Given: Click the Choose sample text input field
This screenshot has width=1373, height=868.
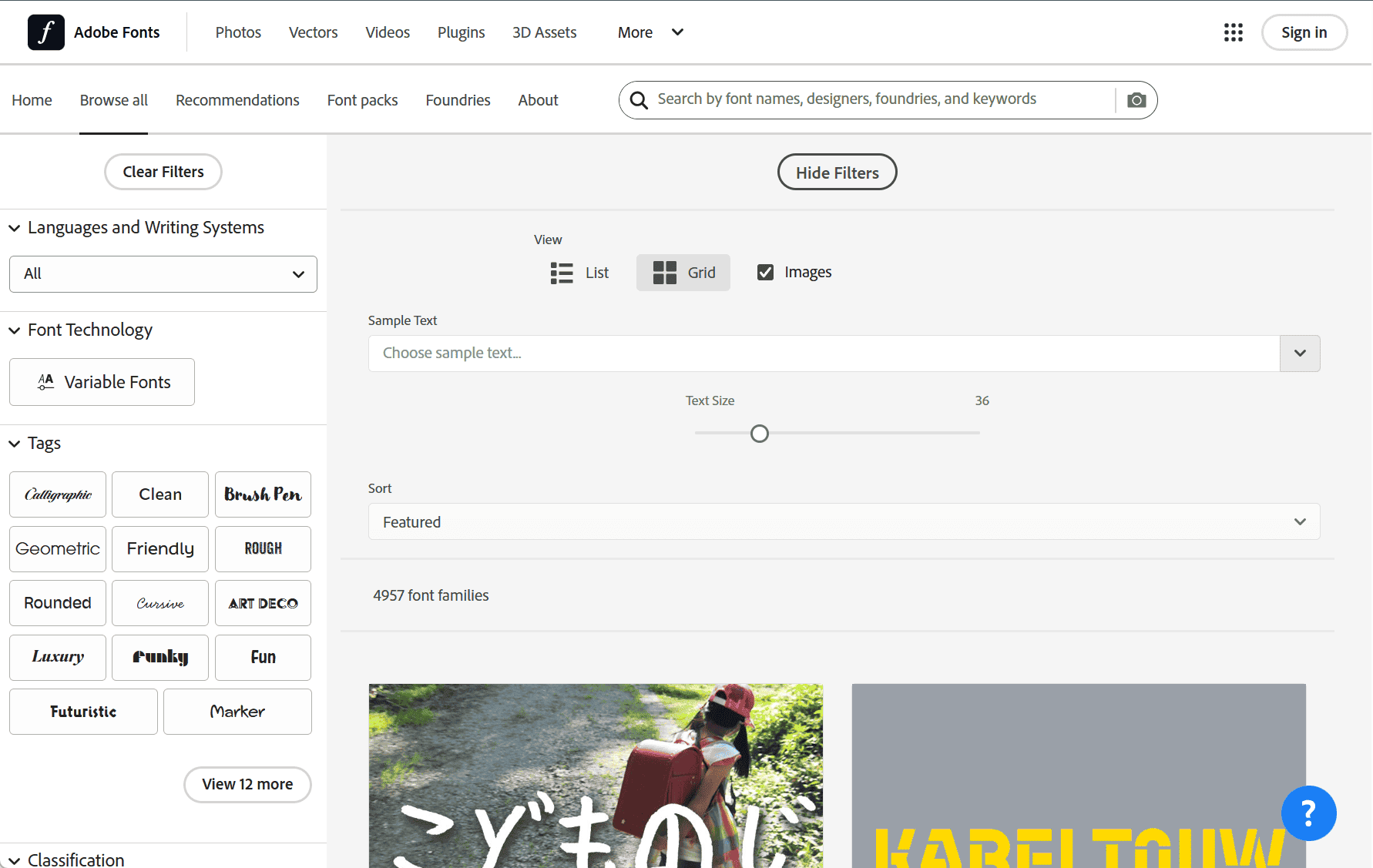Looking at the screenshot, I should [823, 354].
